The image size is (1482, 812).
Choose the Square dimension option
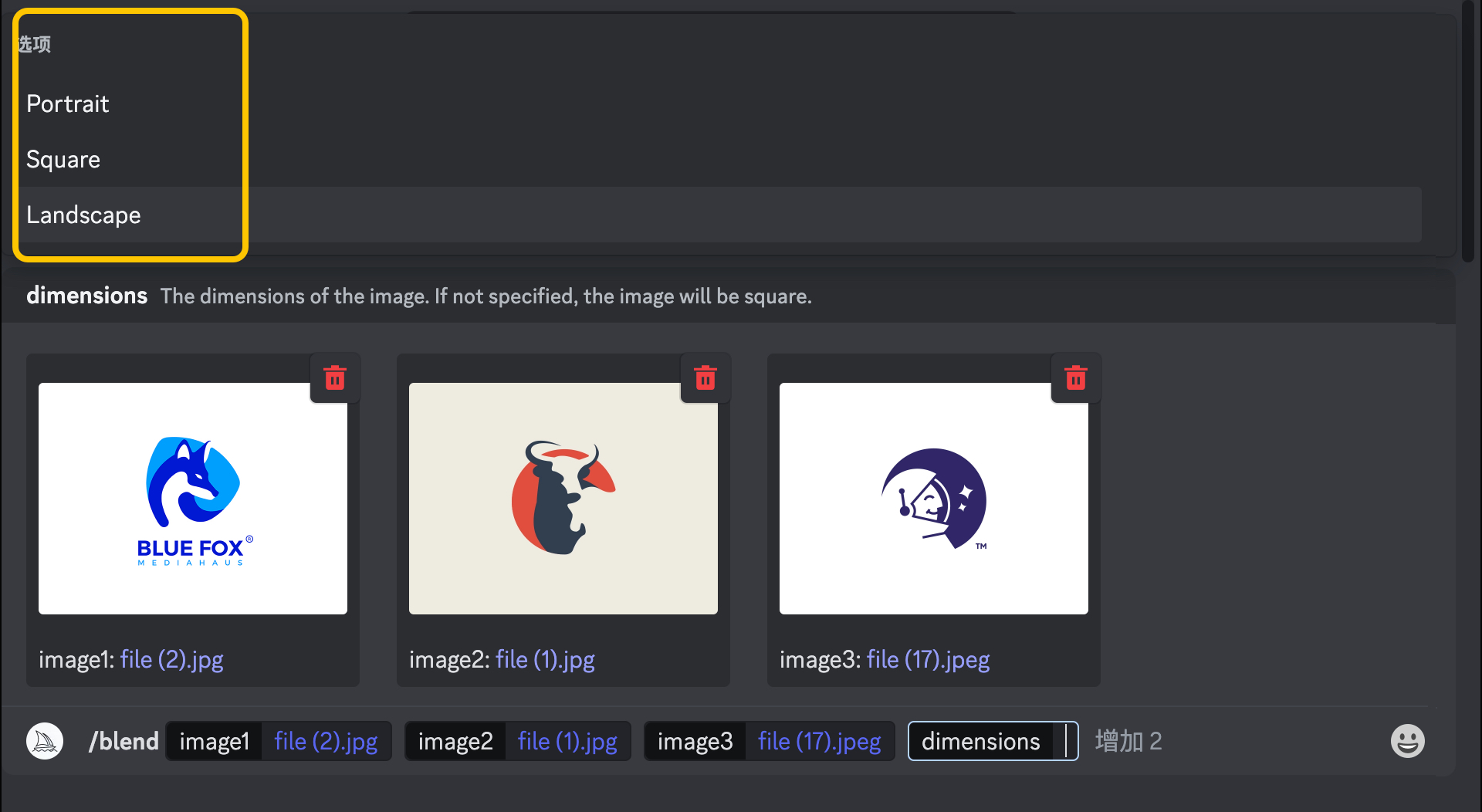pyautogui.click(x=720, y=159)
